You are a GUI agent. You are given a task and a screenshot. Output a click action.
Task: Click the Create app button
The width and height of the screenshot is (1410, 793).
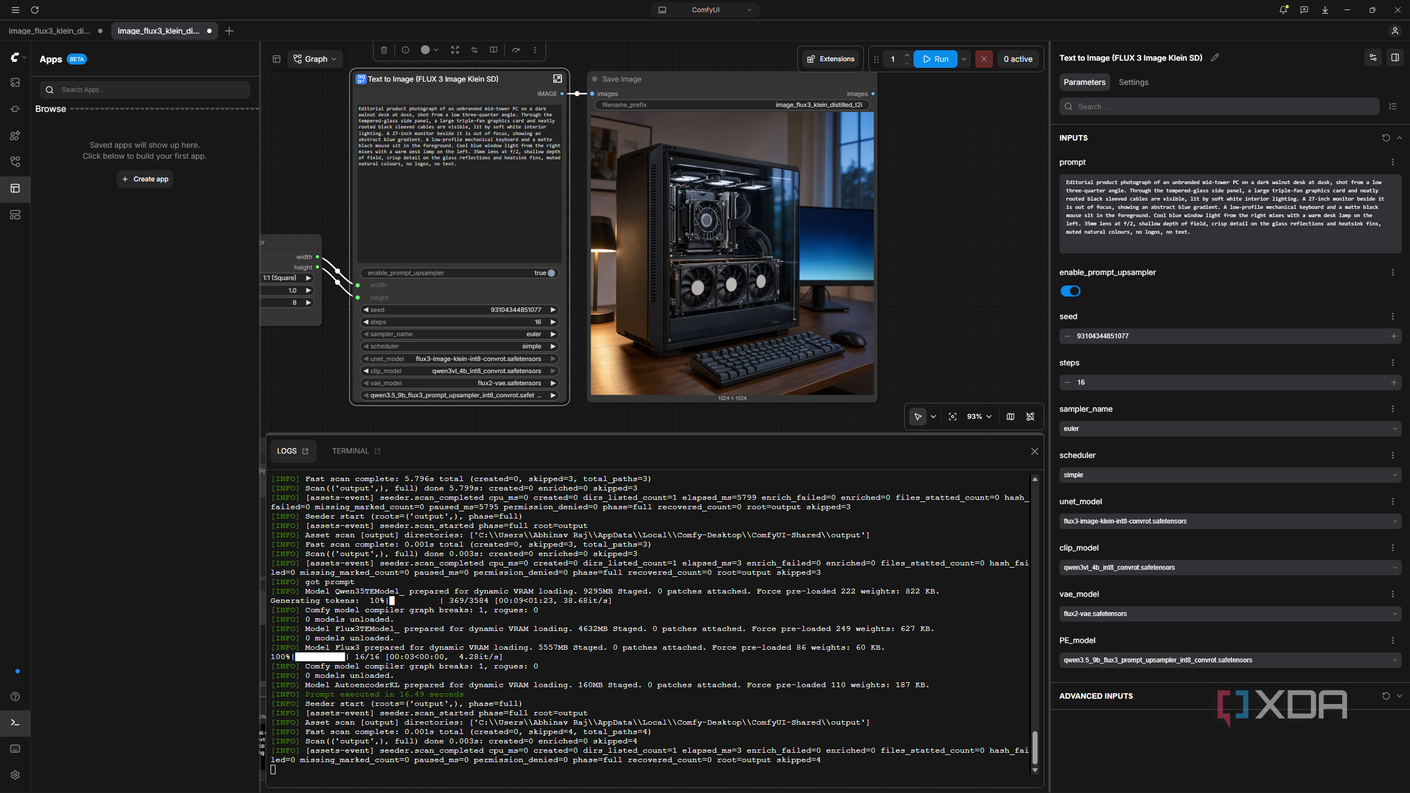tap(145, 179)
